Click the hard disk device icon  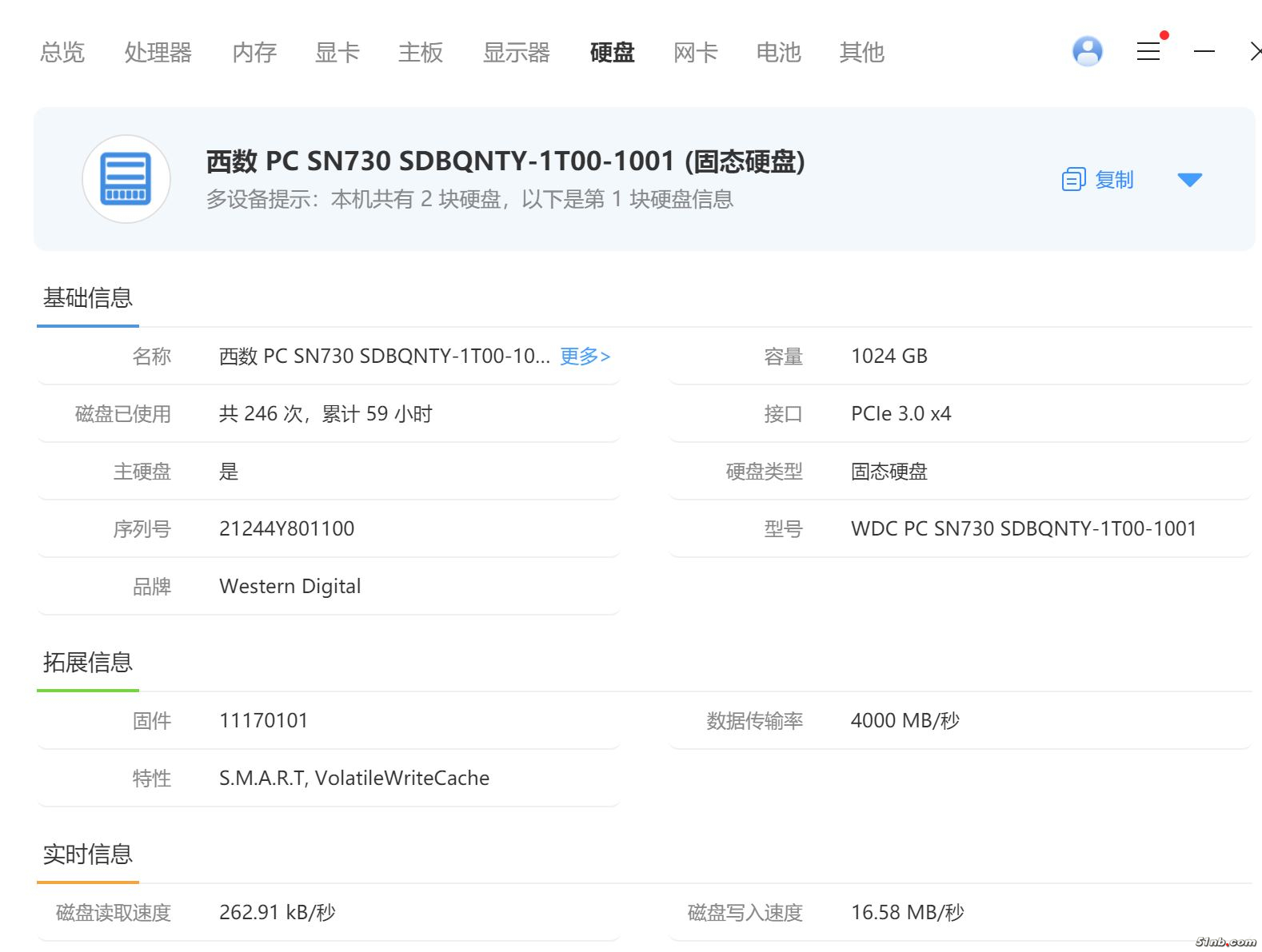[126, 179]
